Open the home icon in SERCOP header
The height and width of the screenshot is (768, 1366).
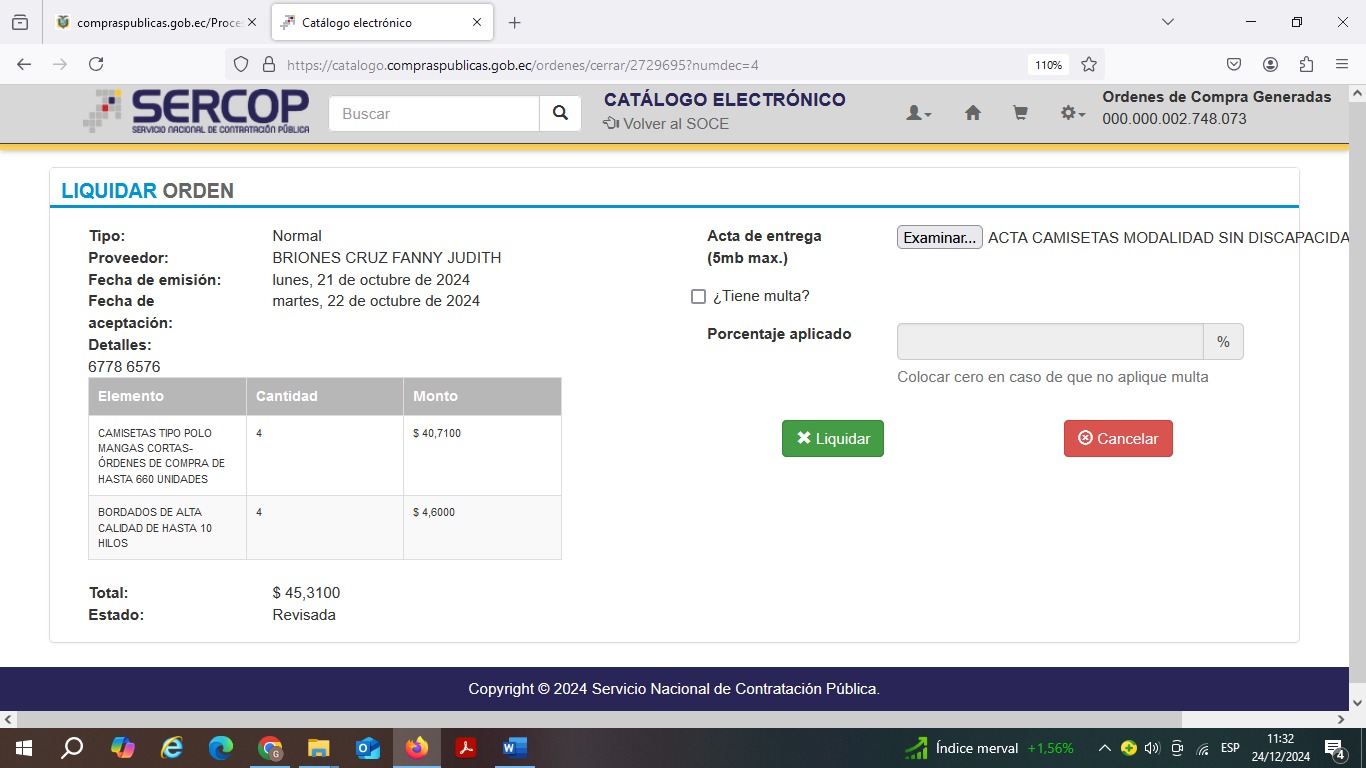coord(972,114)
